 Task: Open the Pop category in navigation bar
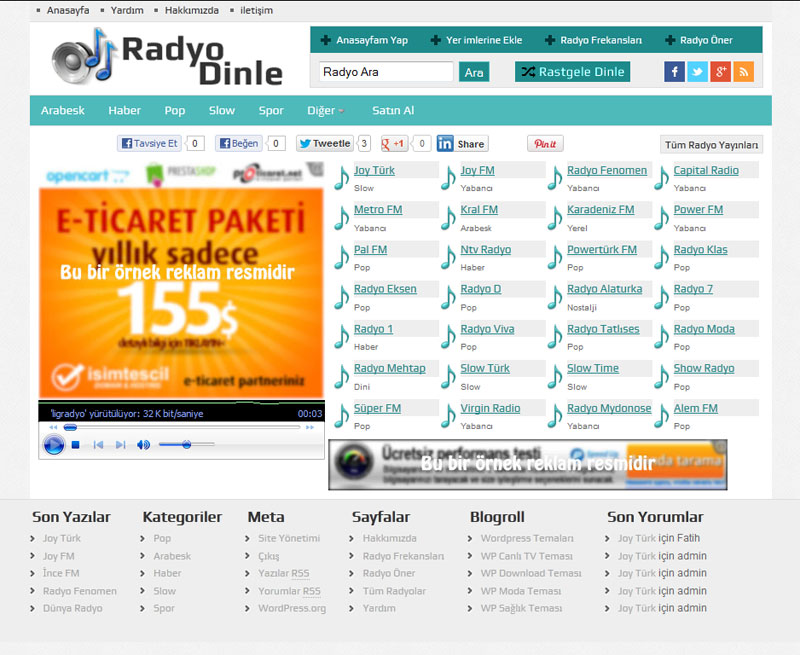[174, 111]
